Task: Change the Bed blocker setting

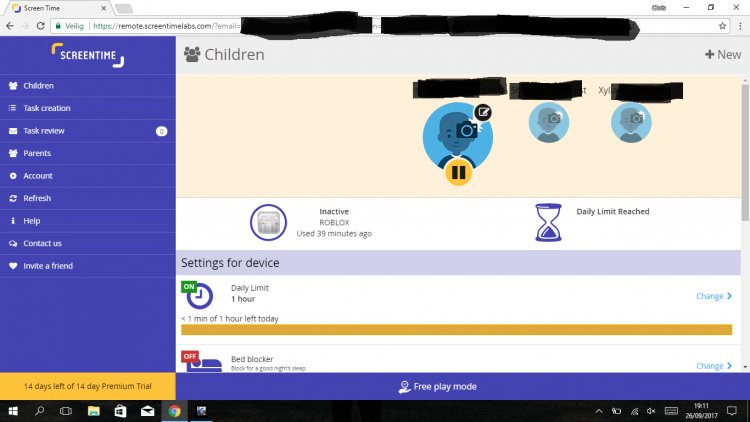Action: (714, 366)
